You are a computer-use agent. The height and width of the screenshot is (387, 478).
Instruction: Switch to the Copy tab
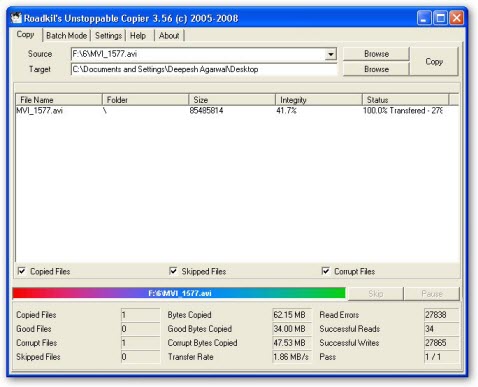[x=25, y=35]
